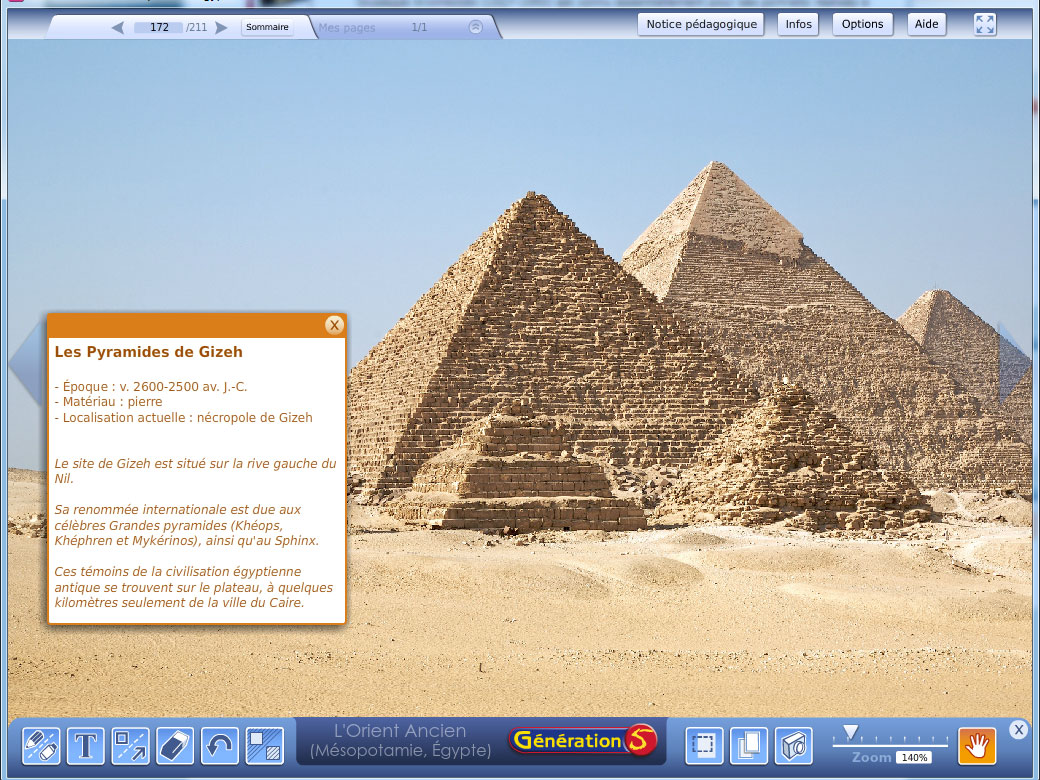Click the move/resize selection tool
The width and height of the screenshot is (1040, 780).
[x=130, y=746]
